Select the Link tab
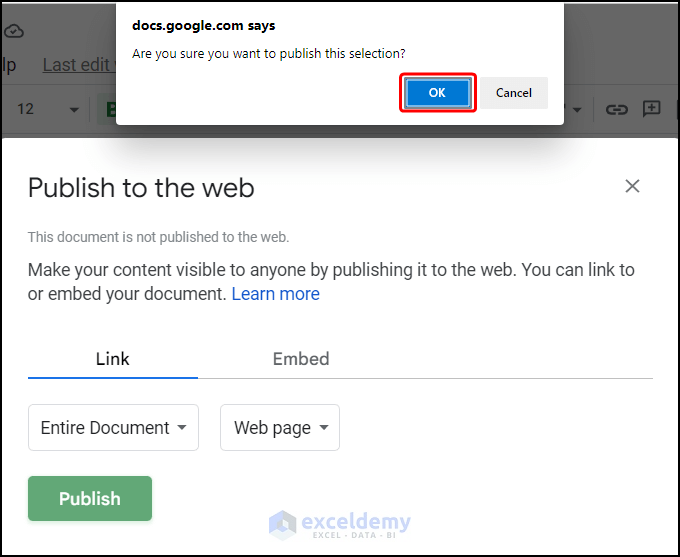The image size is (680, 557). [112, 359]
